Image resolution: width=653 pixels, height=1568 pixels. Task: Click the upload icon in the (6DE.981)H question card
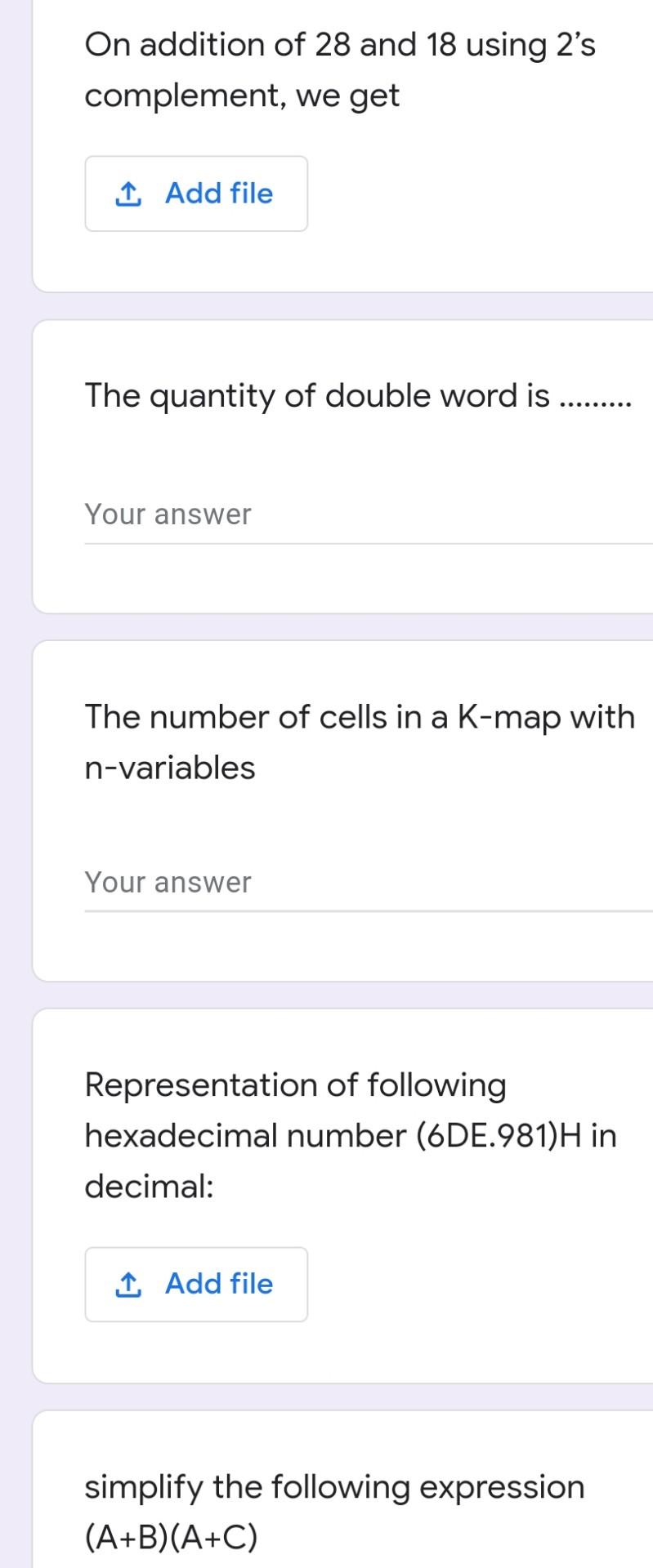click(x=129, y=1284)
